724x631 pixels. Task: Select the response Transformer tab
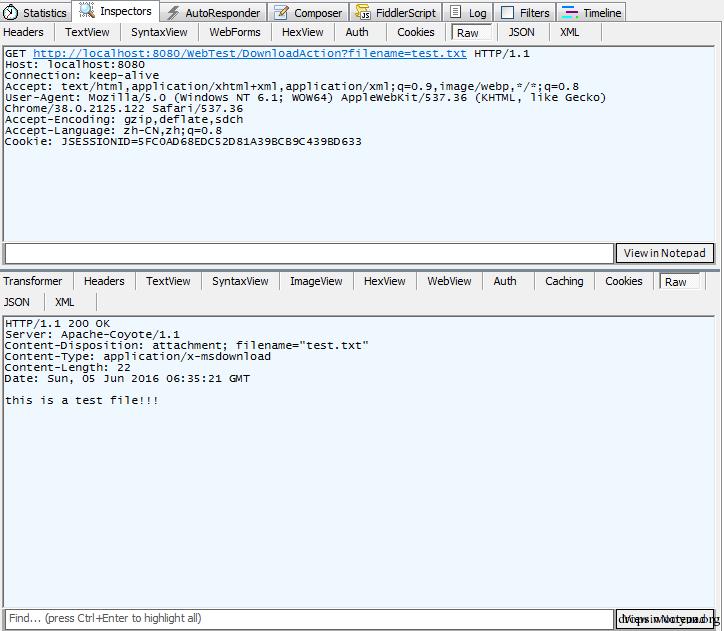(x=33, y=281)
